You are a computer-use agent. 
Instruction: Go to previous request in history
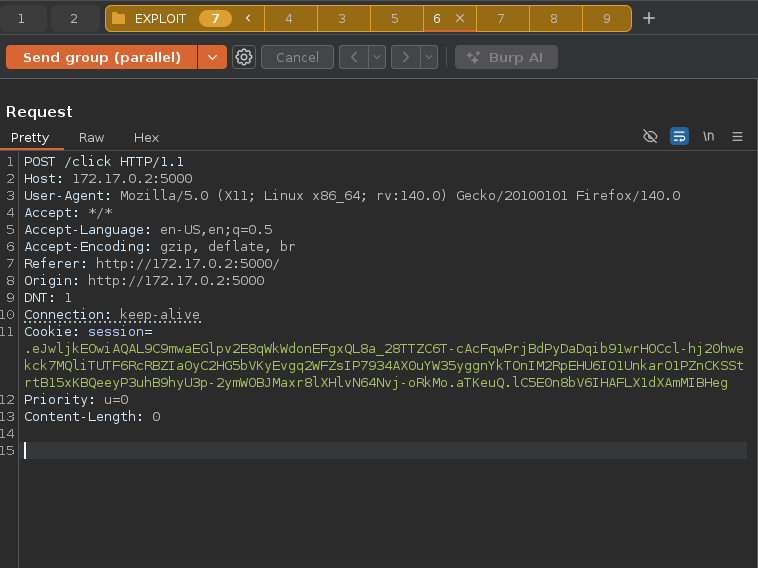coord(354,57)
